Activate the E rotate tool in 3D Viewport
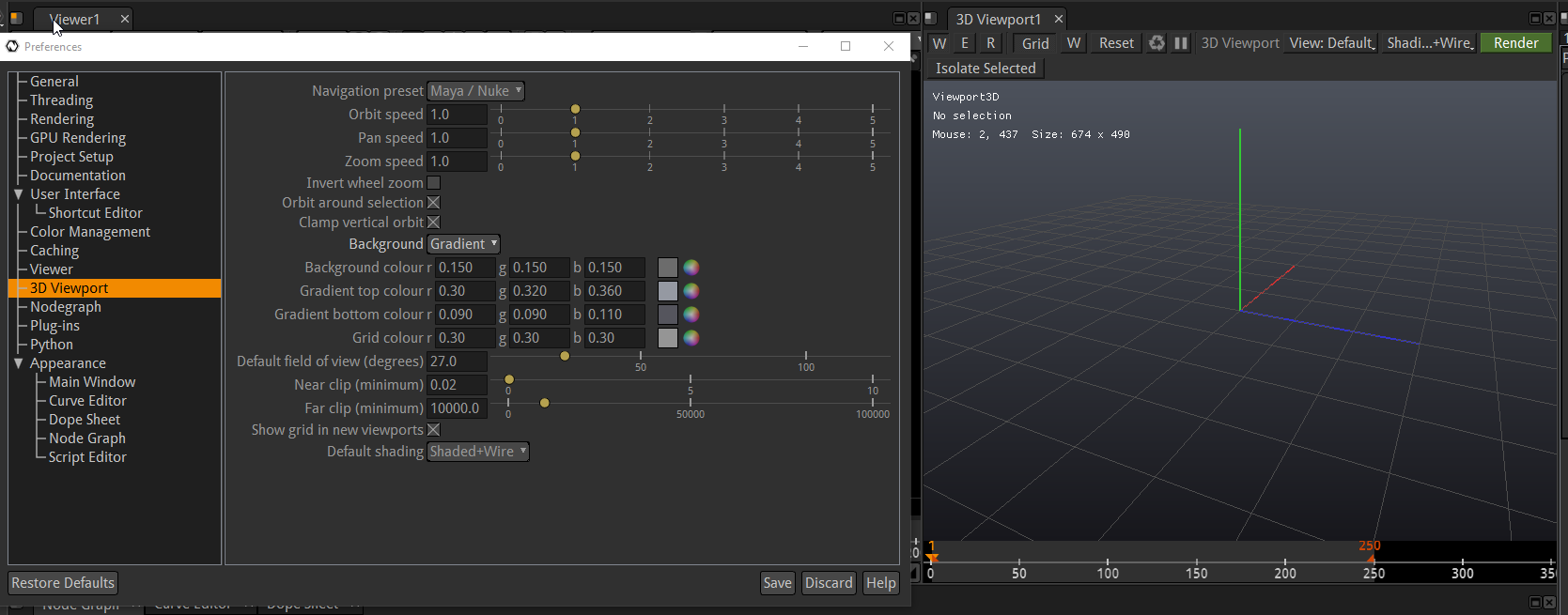1568x615 pixels. coord(965,43)
